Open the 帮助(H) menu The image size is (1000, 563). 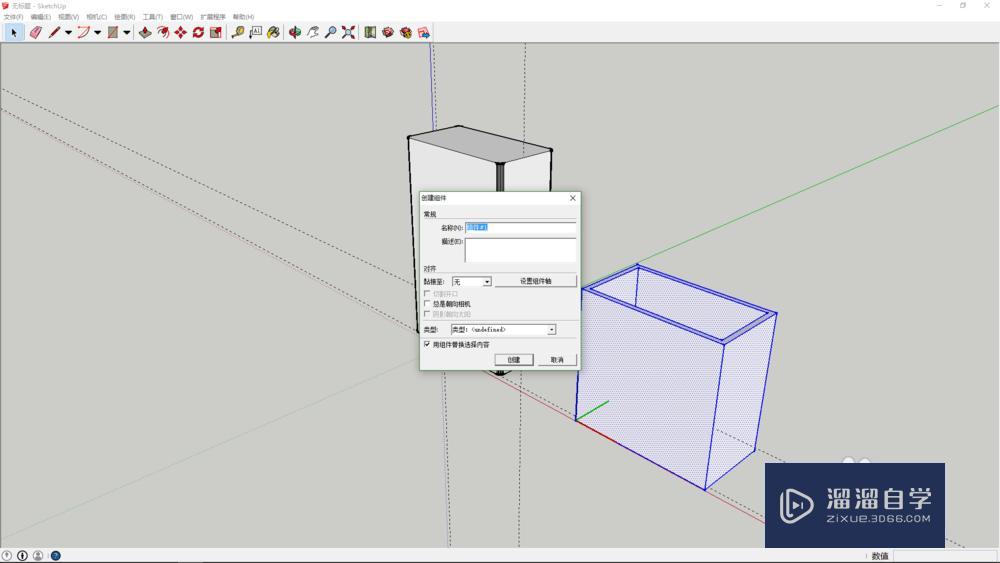tap(243, 17)
